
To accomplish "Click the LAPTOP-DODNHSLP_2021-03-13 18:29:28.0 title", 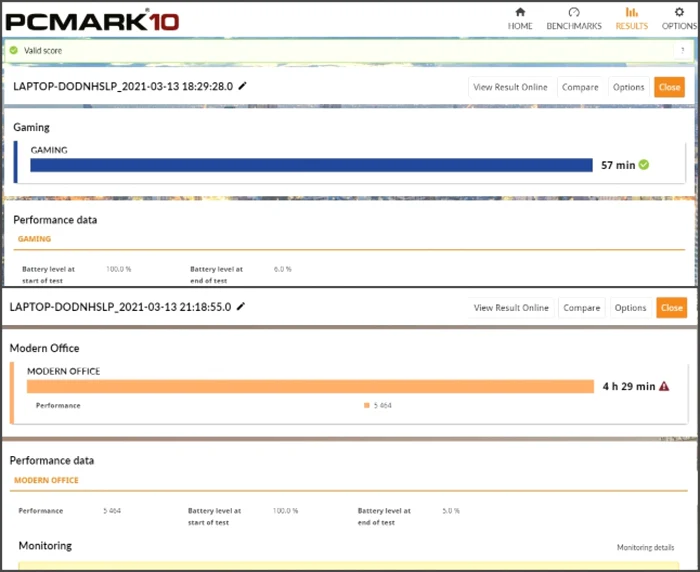I will pyautogui.click(x=123, y=86).
